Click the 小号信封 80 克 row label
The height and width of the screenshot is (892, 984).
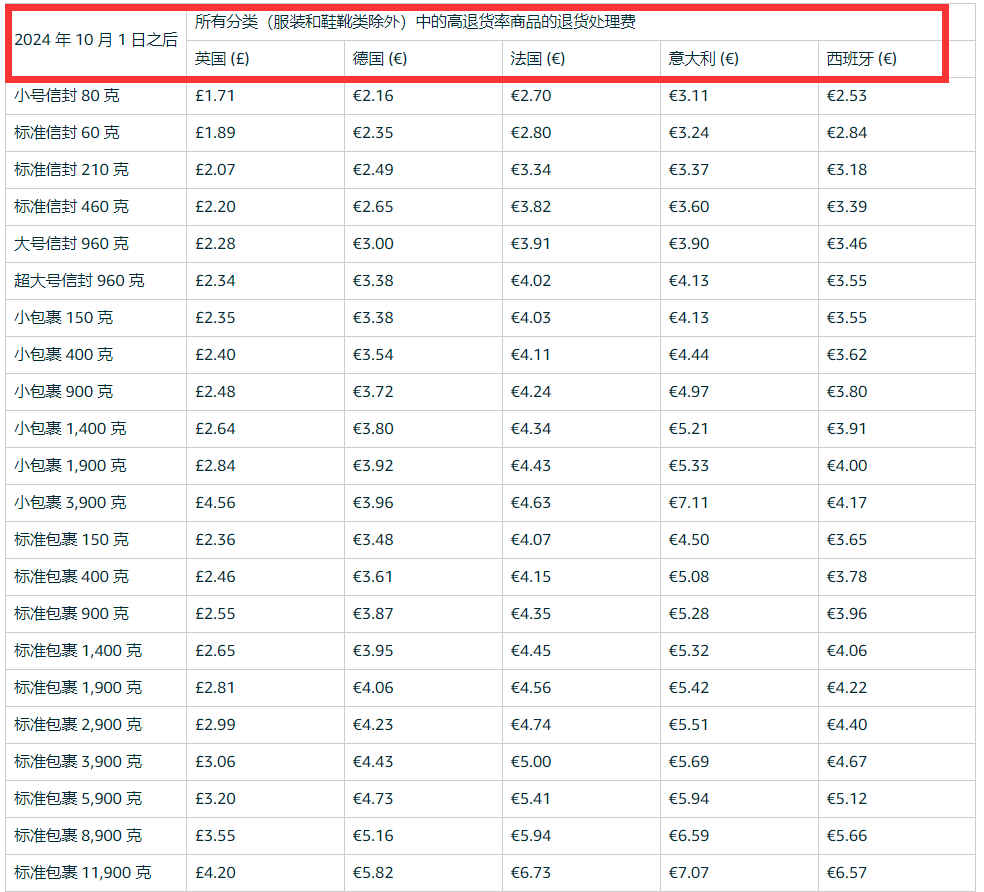coord(67,96)
